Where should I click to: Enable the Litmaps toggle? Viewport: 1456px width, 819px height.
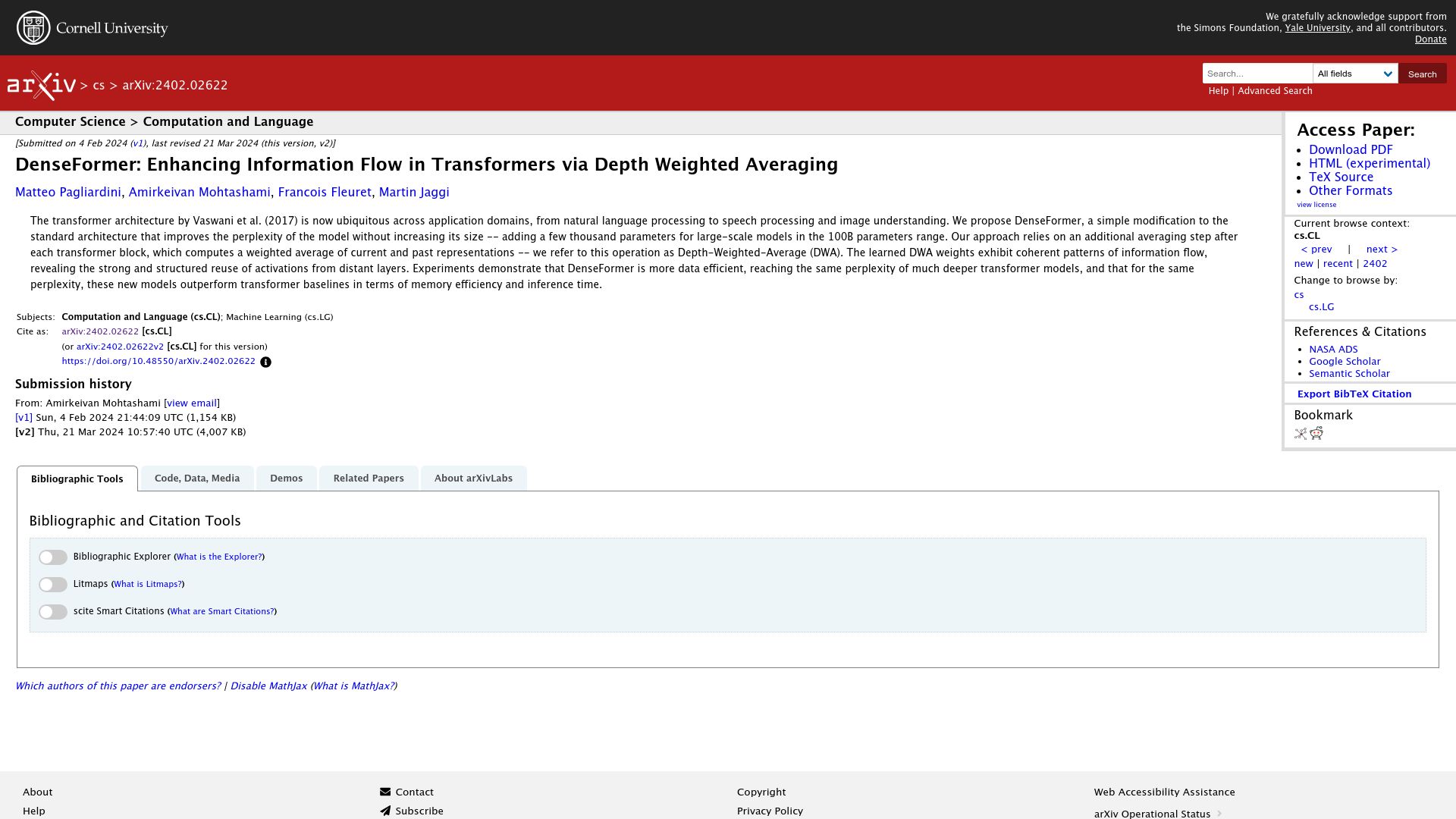click(x=53, y=585)
